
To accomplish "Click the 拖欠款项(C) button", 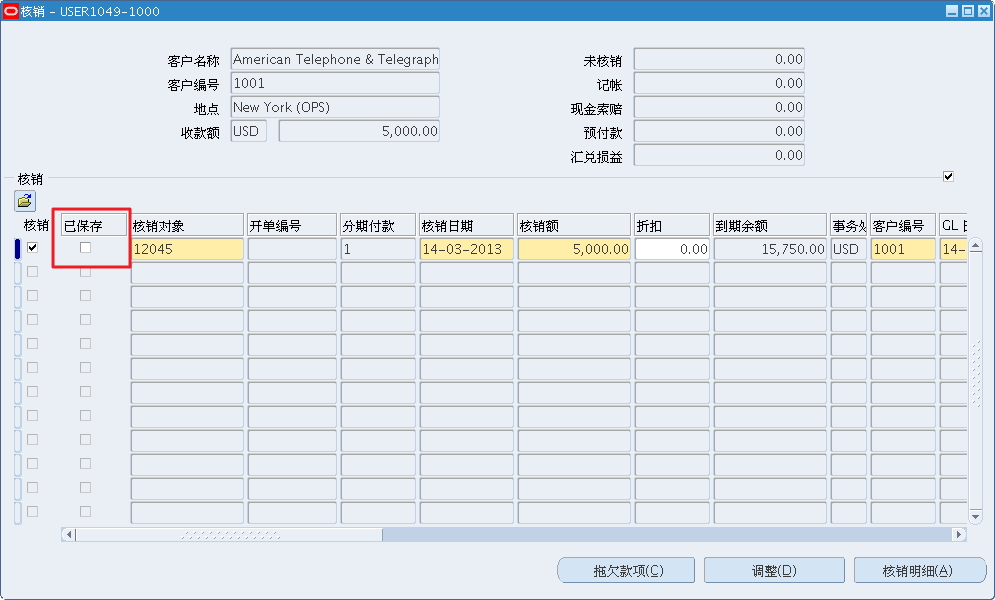I will click(626, 570).
